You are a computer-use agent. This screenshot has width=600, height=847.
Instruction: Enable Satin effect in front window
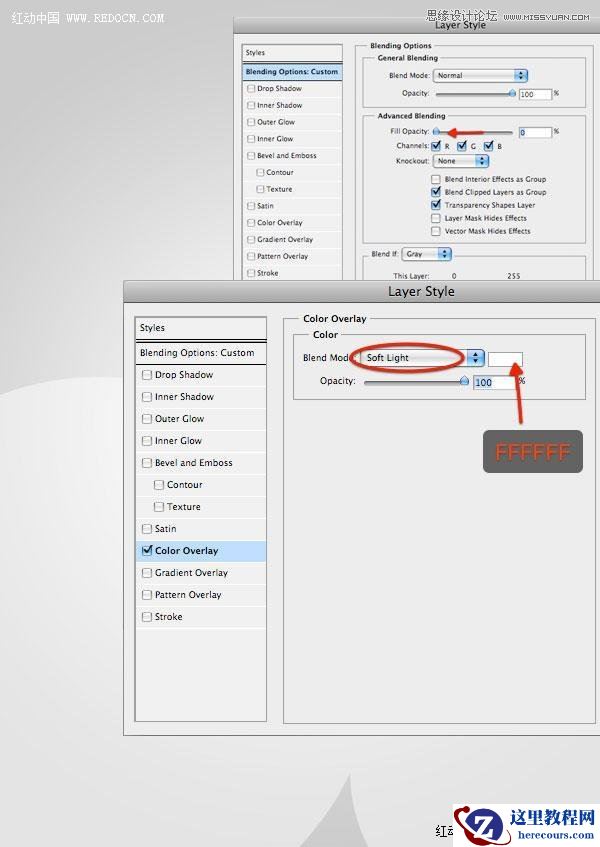146,529
